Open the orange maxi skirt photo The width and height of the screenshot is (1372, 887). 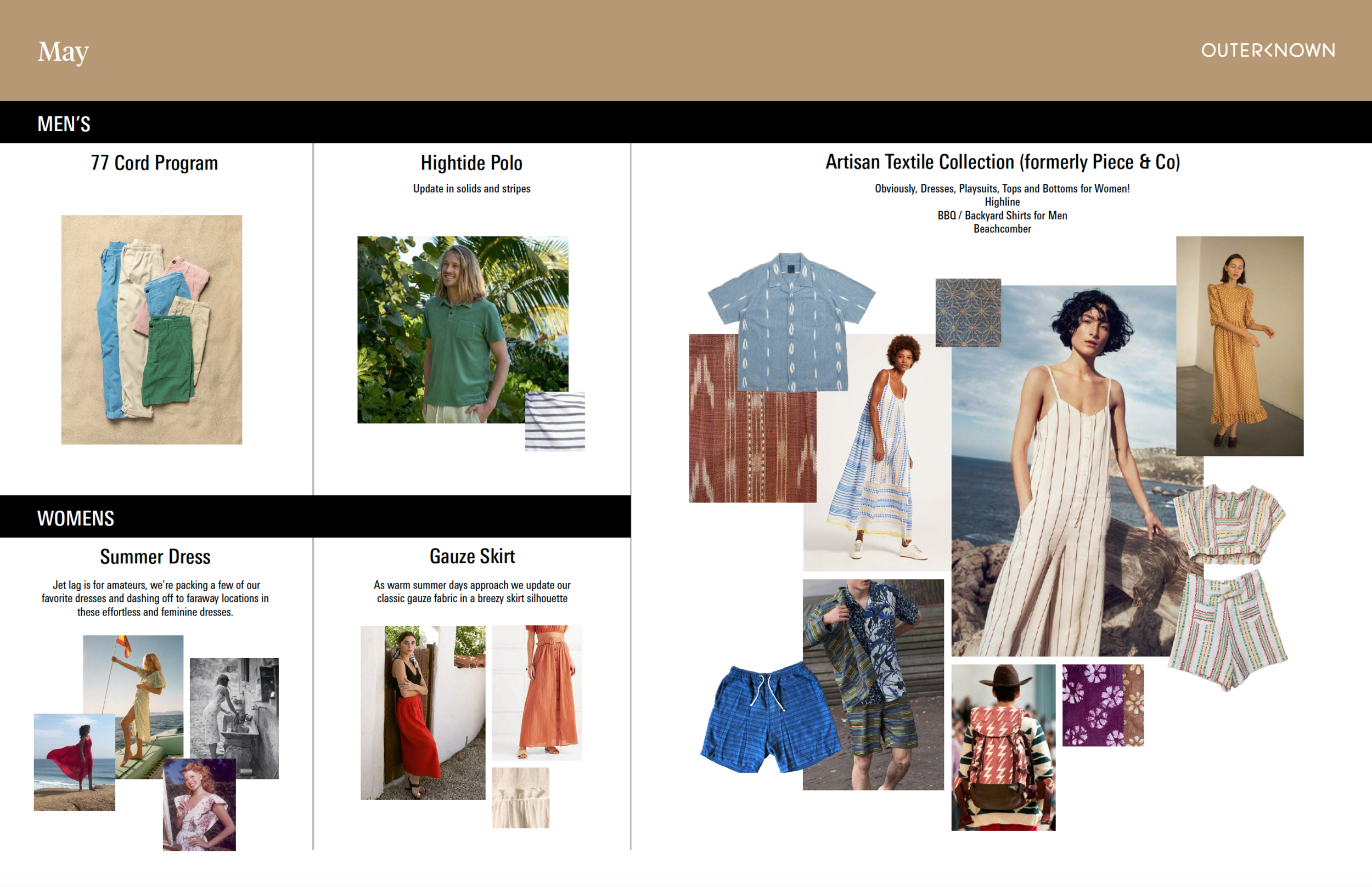537,693
